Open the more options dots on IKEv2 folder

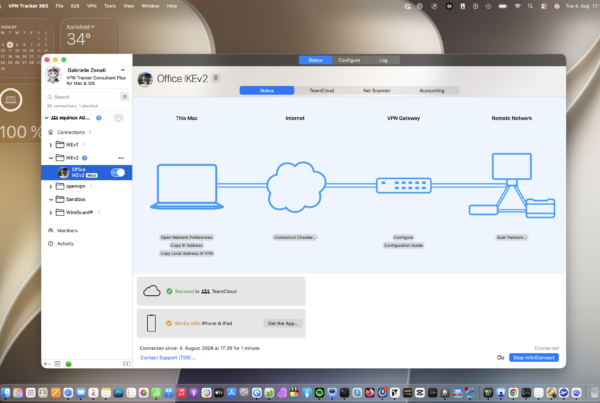pos(121,158)
